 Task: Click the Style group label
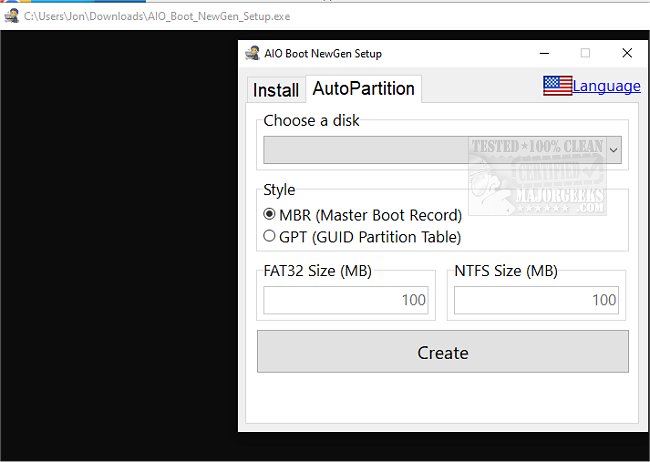click(x=279, y=190)
